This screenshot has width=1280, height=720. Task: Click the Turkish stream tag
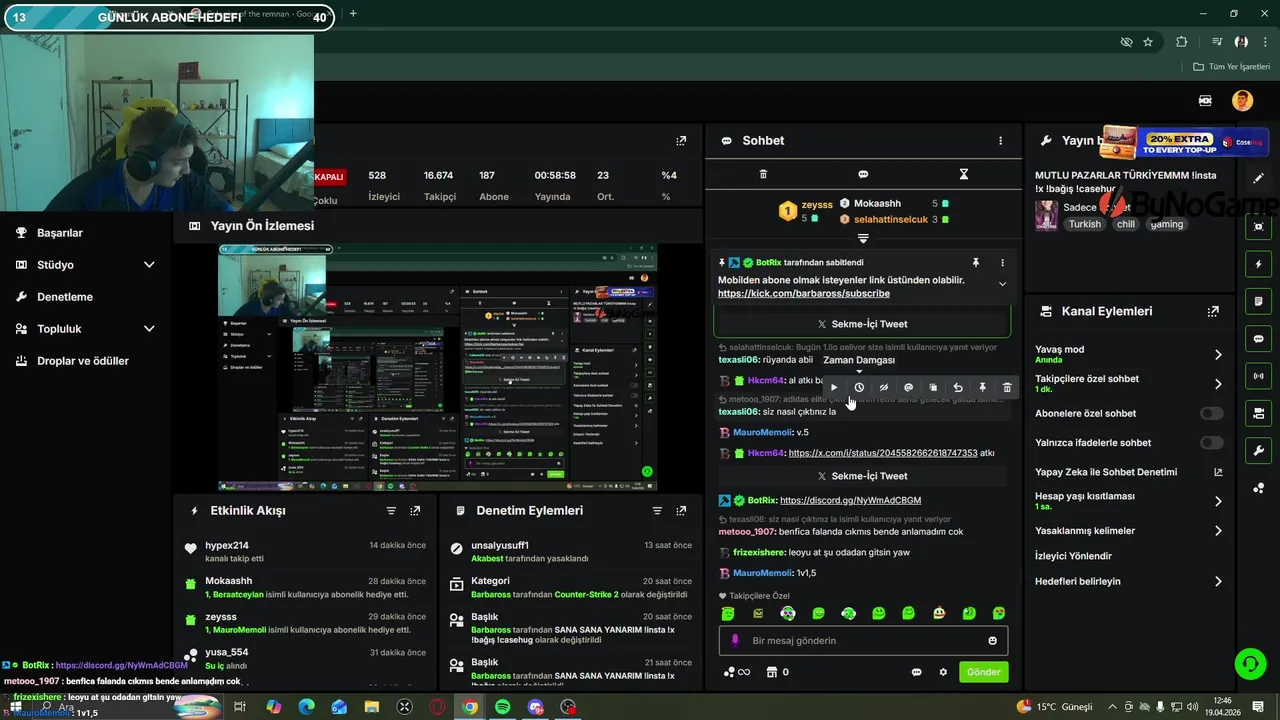tap(1084, 224)
